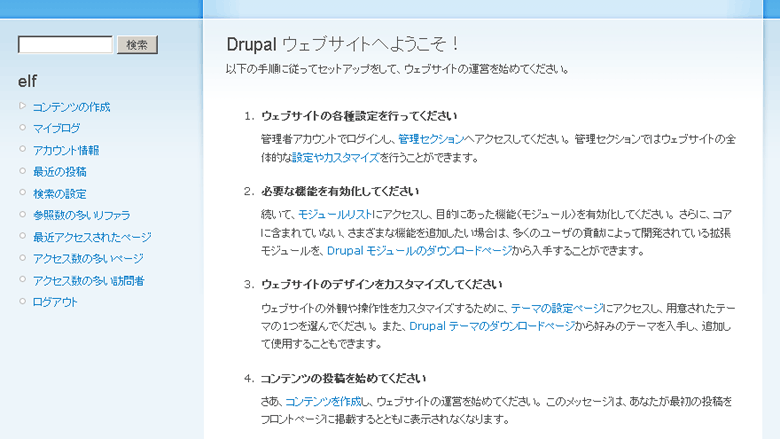Click heading ウェブサイトの各種設定を行ってください
The height and width of the screenshot is (439, 780).
pos(359,116)
